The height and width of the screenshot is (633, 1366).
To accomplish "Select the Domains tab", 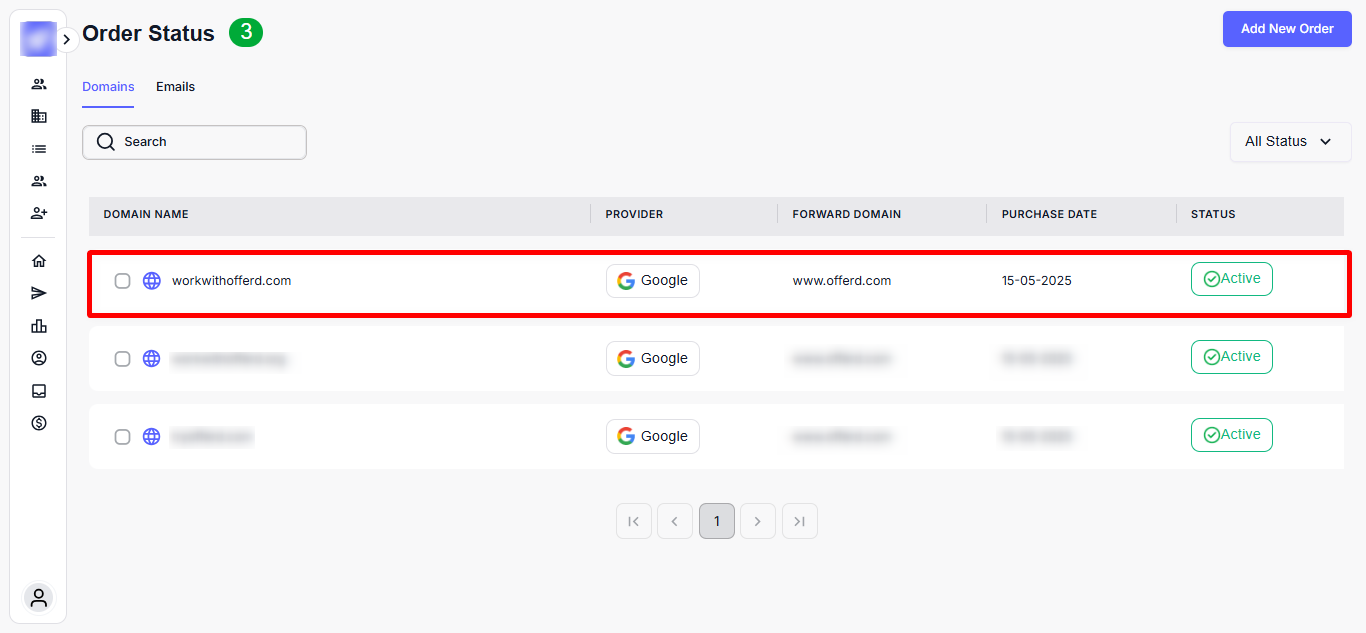I will (108, 87).
